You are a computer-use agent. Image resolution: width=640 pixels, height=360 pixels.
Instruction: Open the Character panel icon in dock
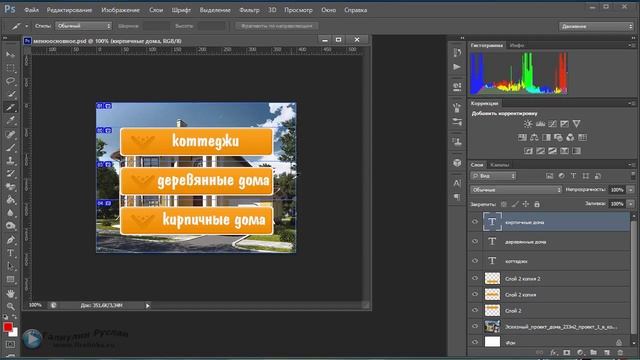click(457, 183)
